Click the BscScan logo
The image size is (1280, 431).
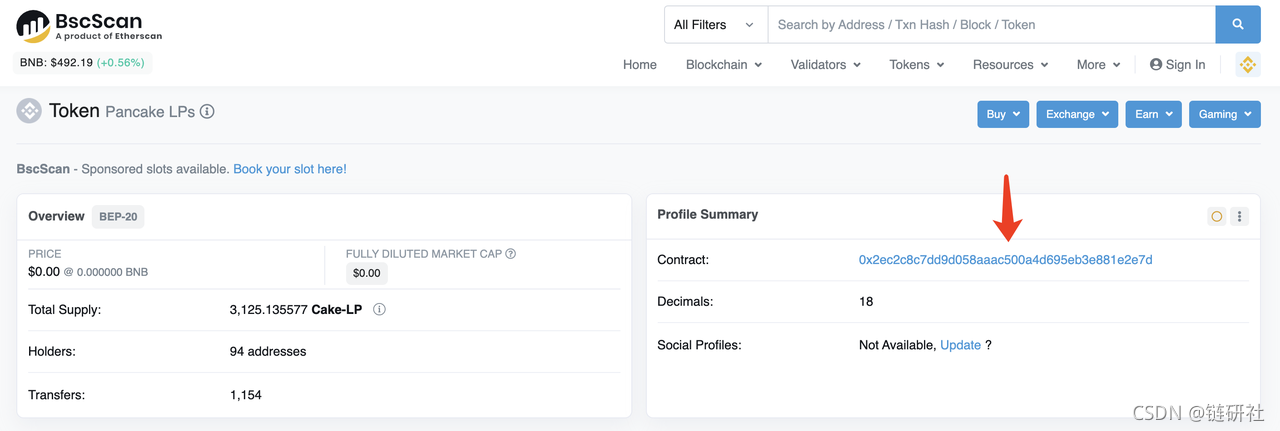point(88,26)
